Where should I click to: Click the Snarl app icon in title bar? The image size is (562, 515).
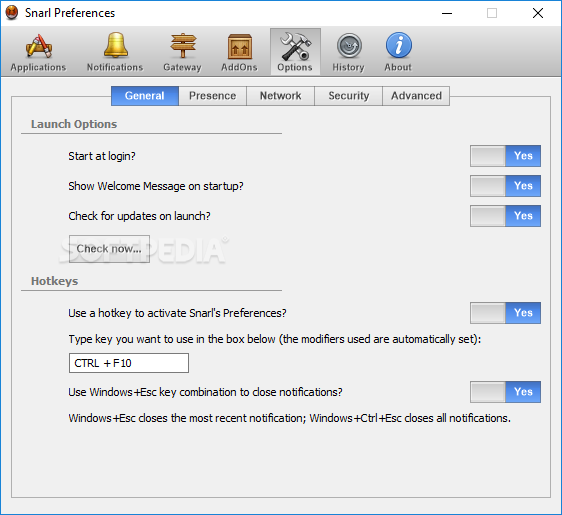coord(12,13)
